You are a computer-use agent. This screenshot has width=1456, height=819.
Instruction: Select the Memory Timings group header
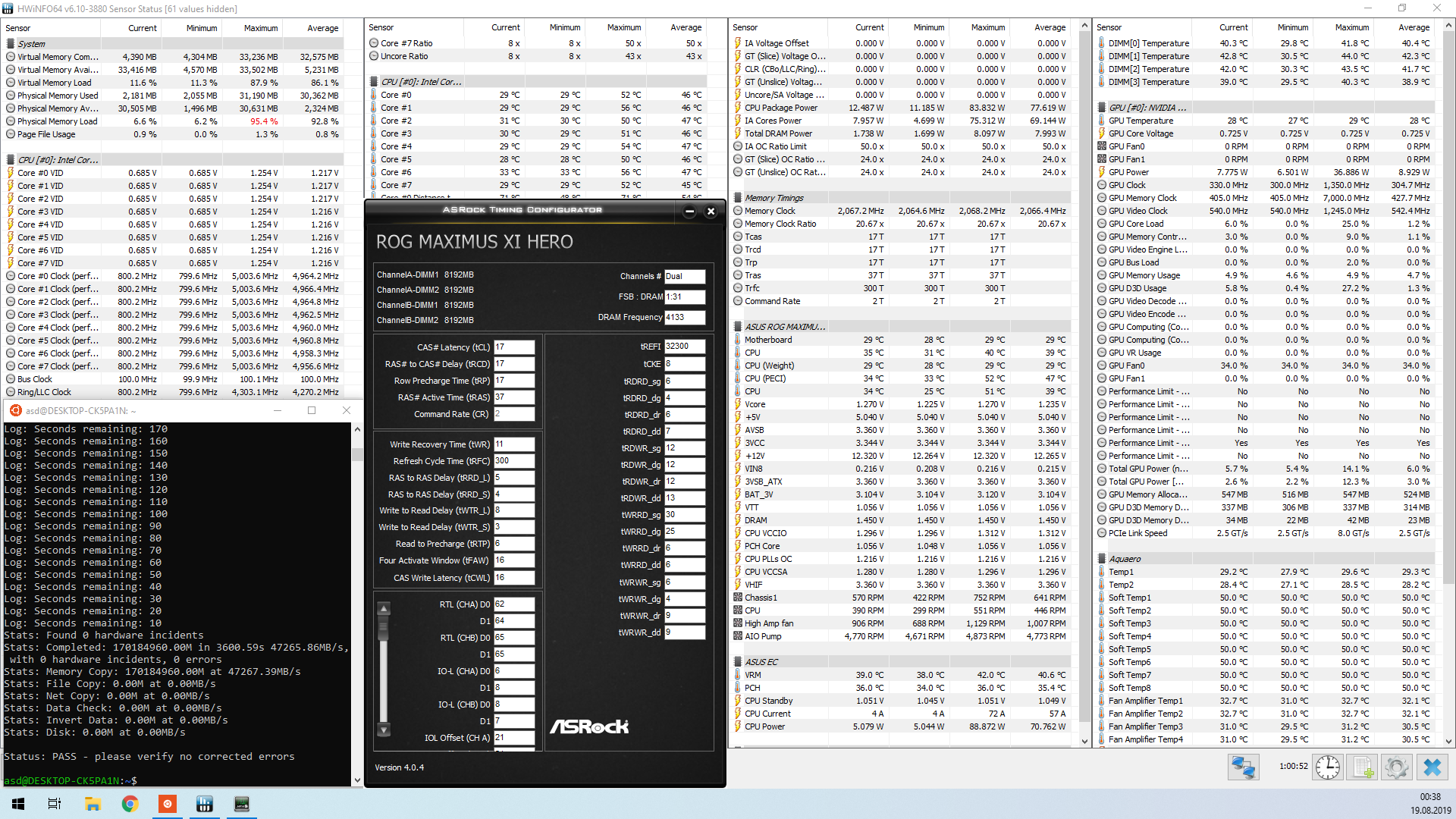[x=773, y=198]
